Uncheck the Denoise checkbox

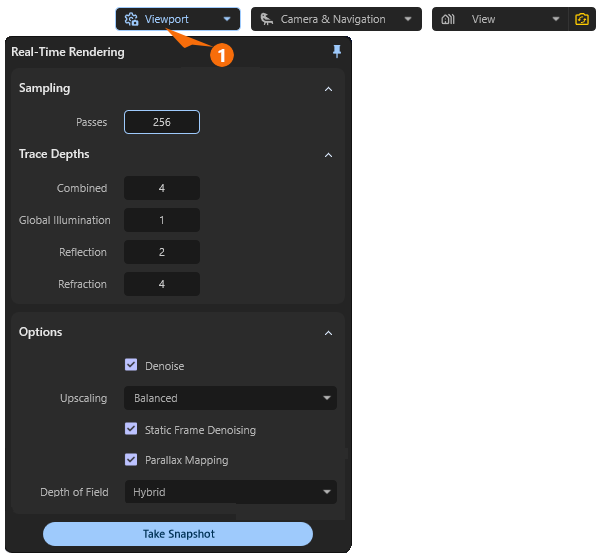(x=131, y=365)
